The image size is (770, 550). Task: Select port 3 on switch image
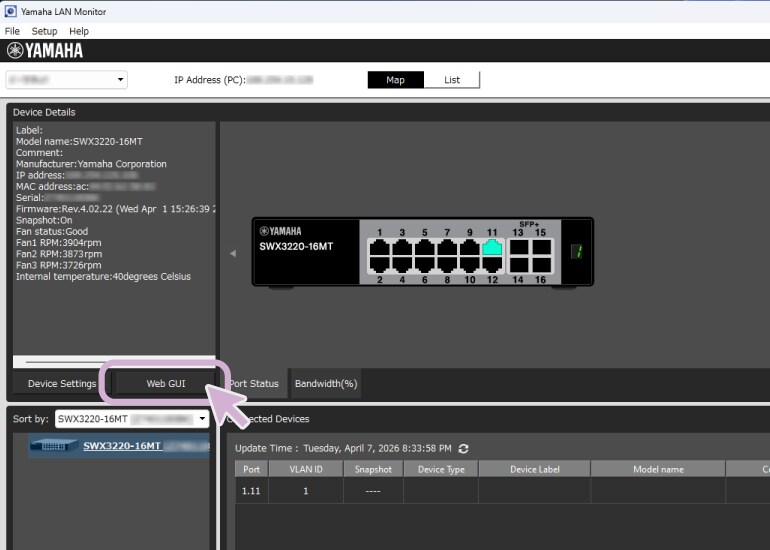click(402, 247)
